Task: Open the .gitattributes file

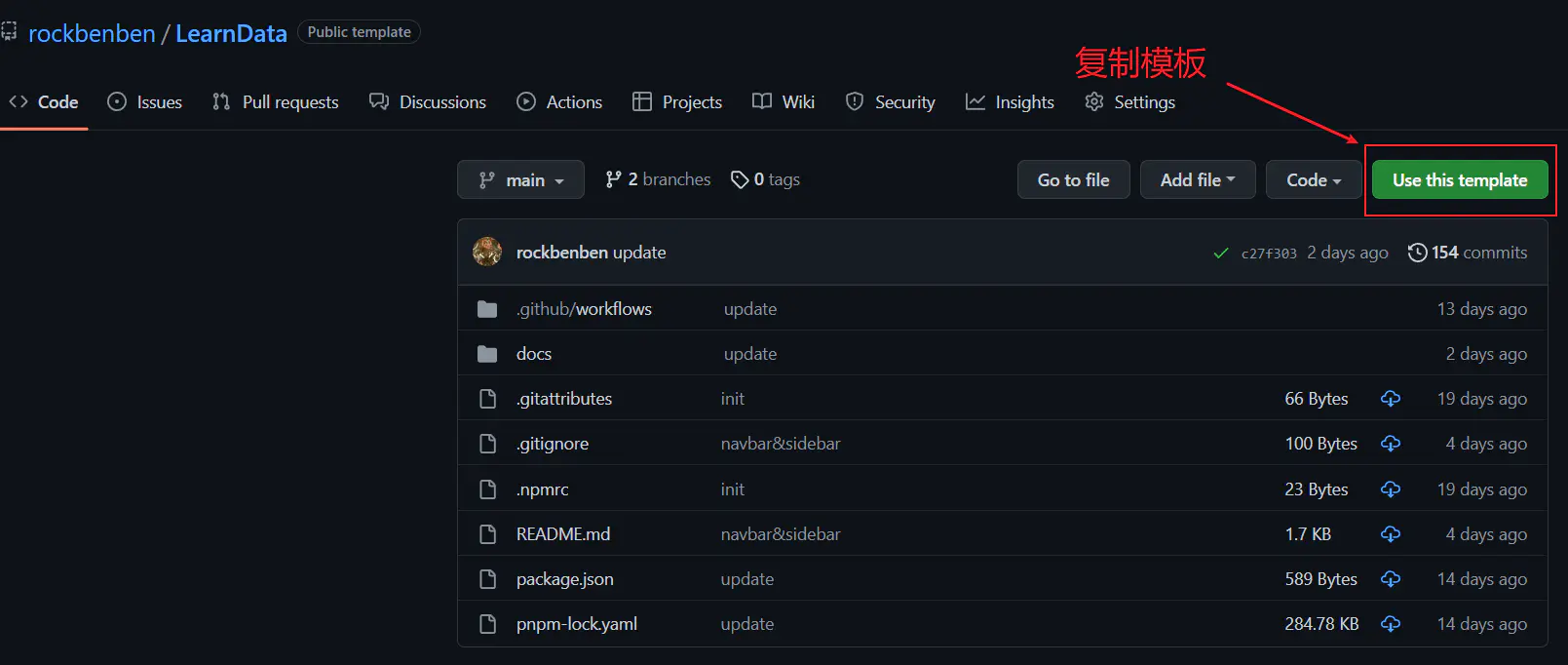Action: coord(564,399)
